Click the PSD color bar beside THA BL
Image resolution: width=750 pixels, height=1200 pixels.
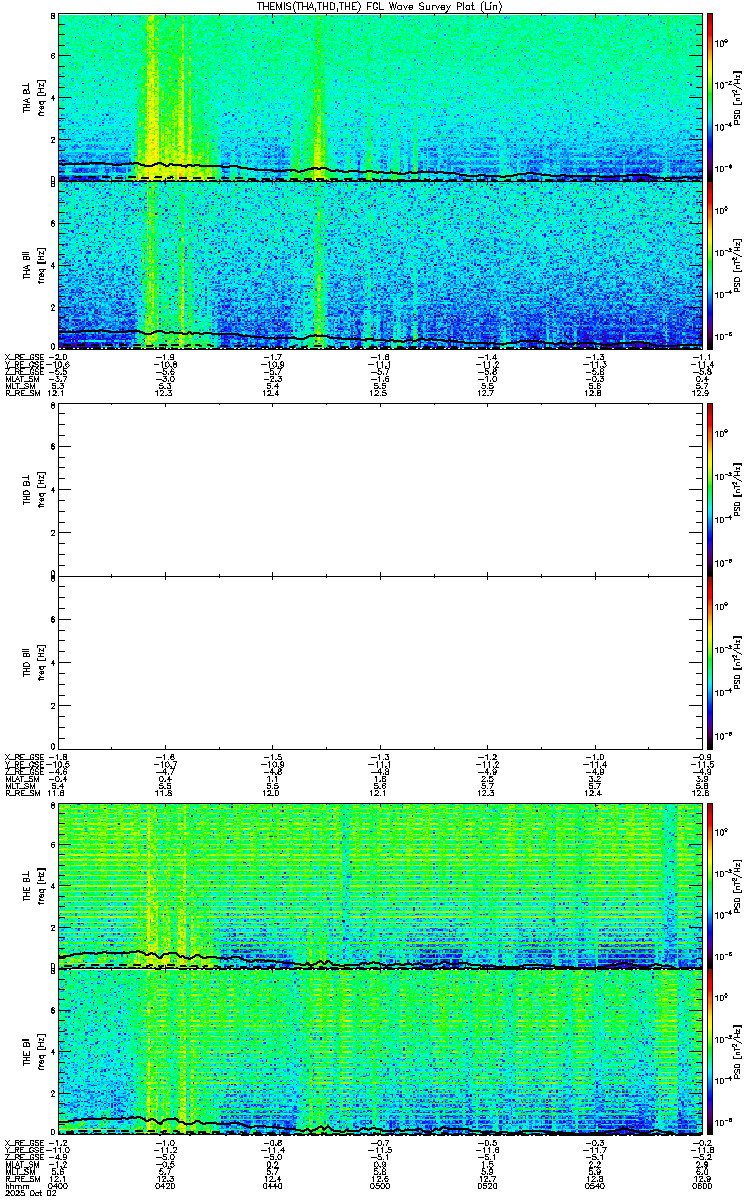pos(711,97)
